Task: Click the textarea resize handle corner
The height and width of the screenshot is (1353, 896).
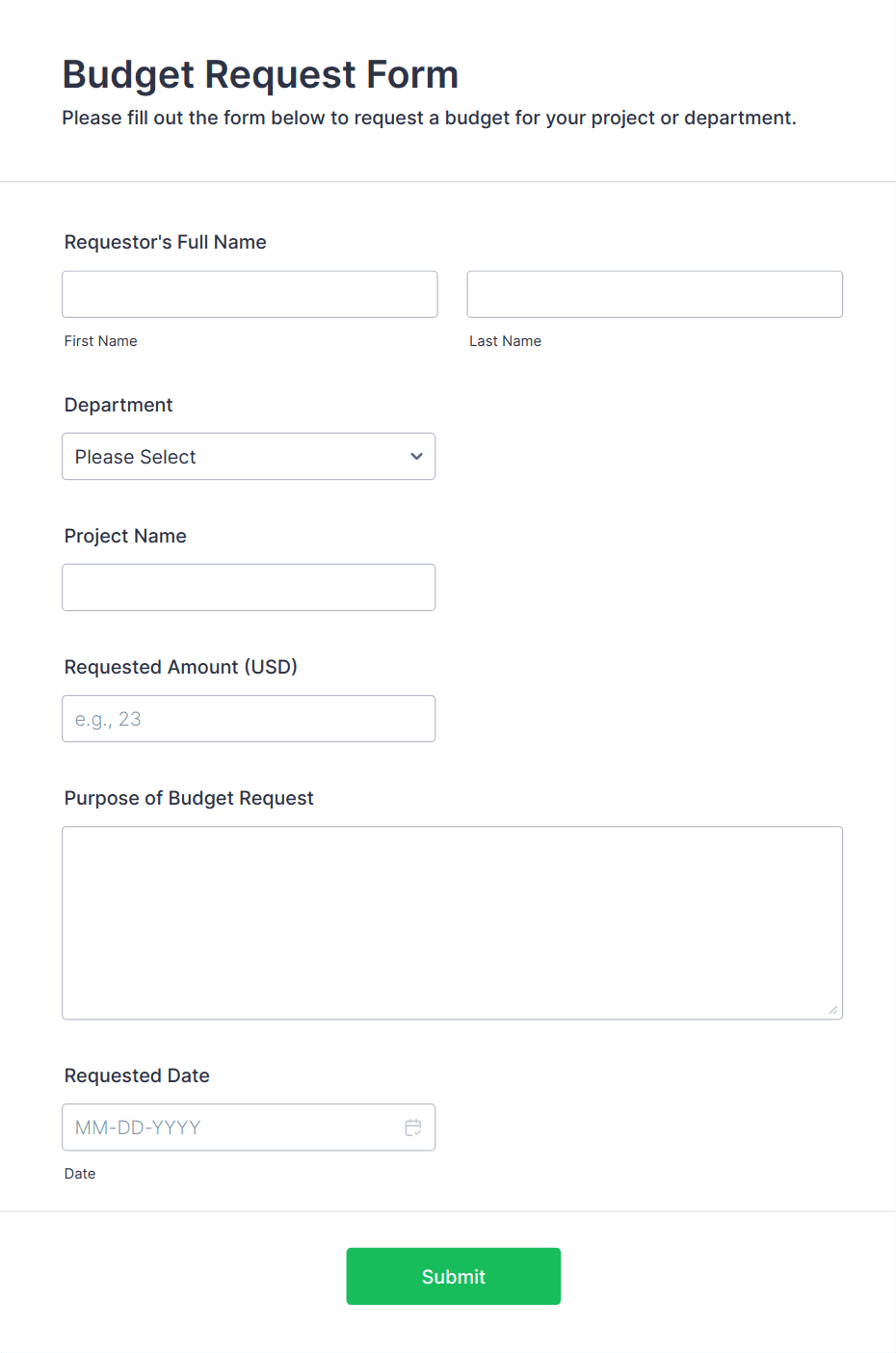Action: point(833,1010)
